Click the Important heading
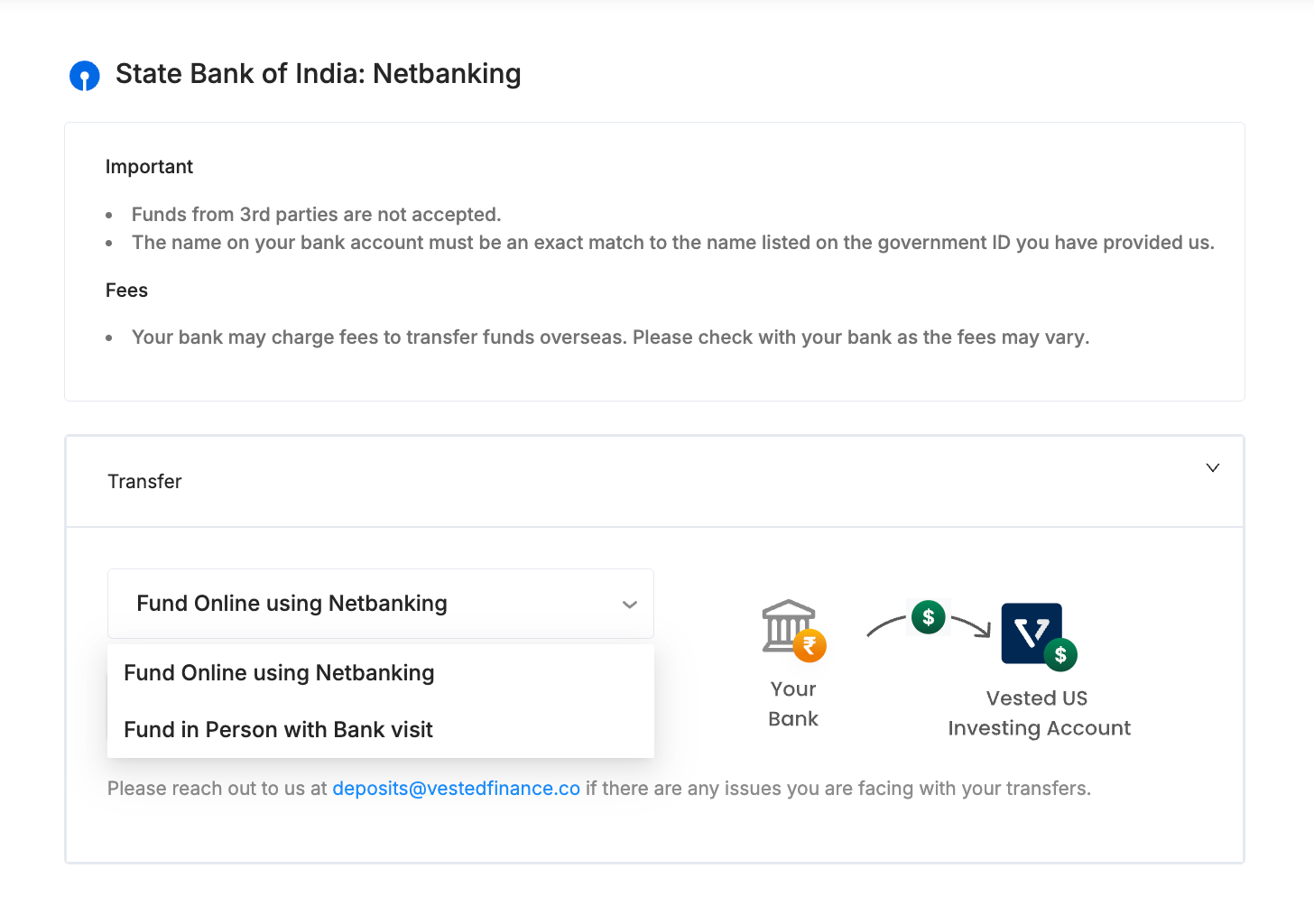The width and height of the screenshot is (1314, 924). (149, 167)
